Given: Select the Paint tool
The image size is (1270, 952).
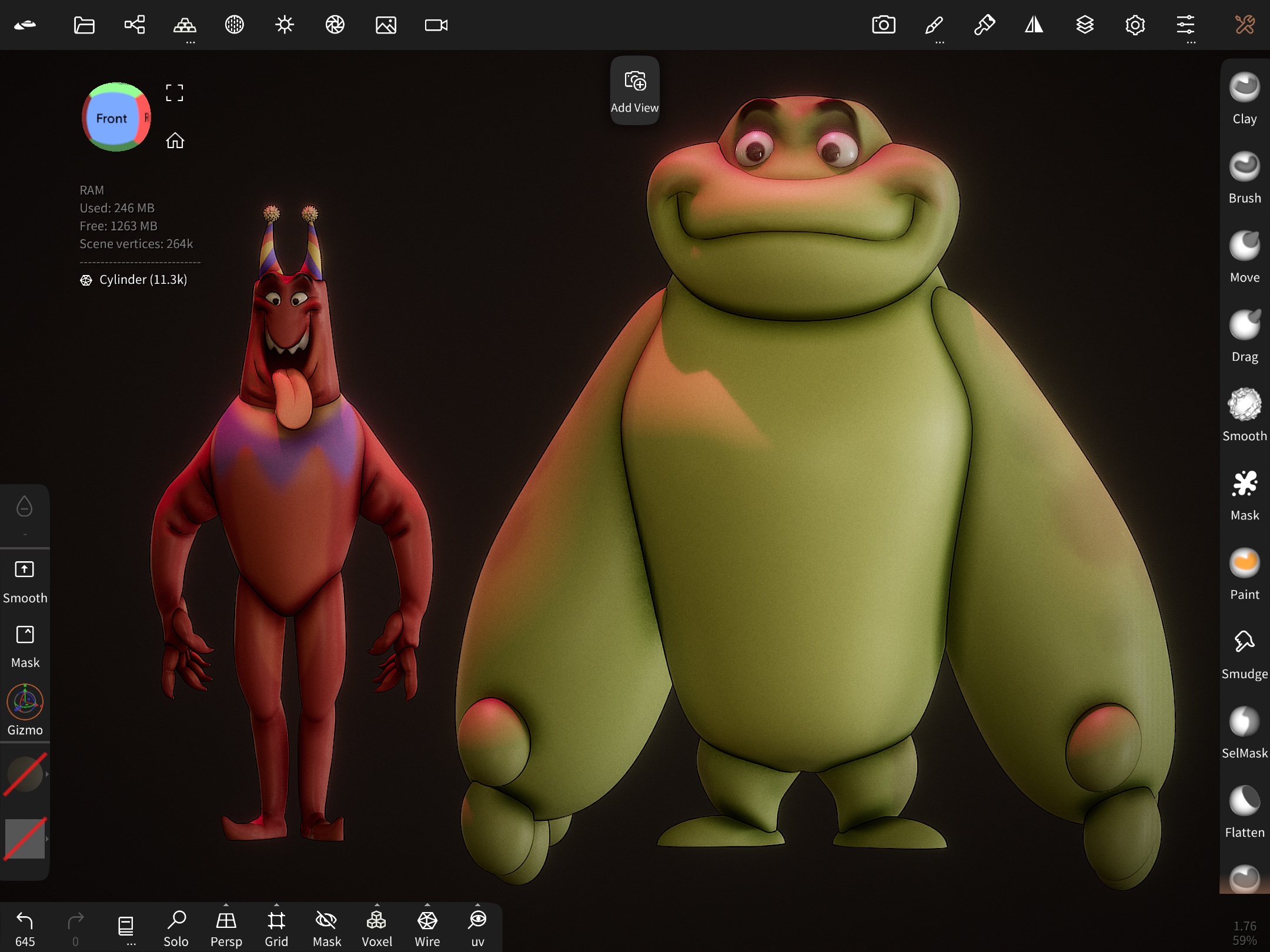Looking at the screenshot, I should (x=1245, y=574).
